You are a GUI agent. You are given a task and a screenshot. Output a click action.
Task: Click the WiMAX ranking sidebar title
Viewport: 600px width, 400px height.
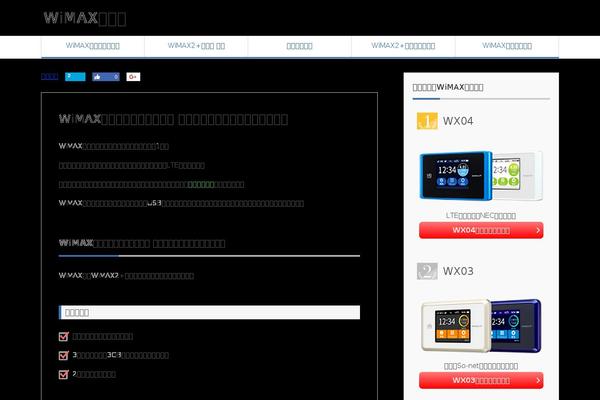coord(448,87)
